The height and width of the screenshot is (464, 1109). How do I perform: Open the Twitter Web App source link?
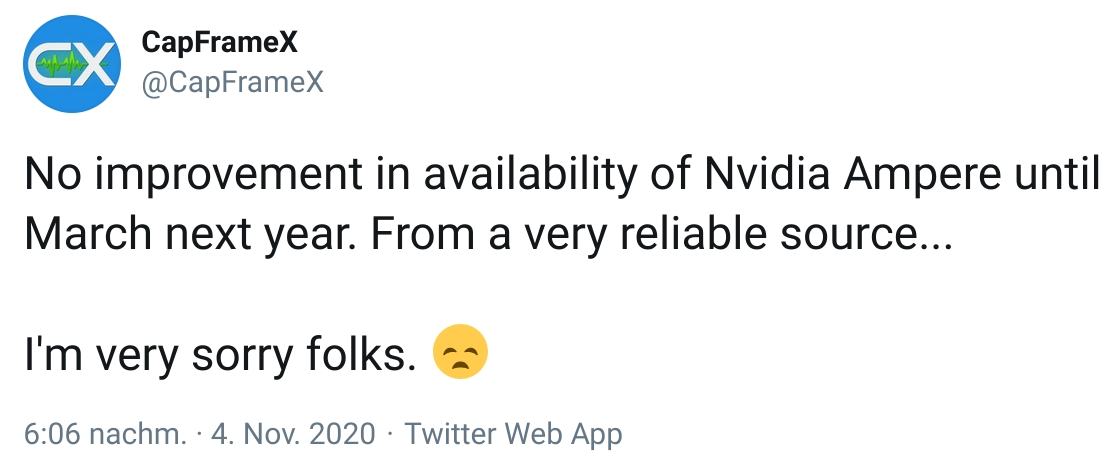[514, 434]
